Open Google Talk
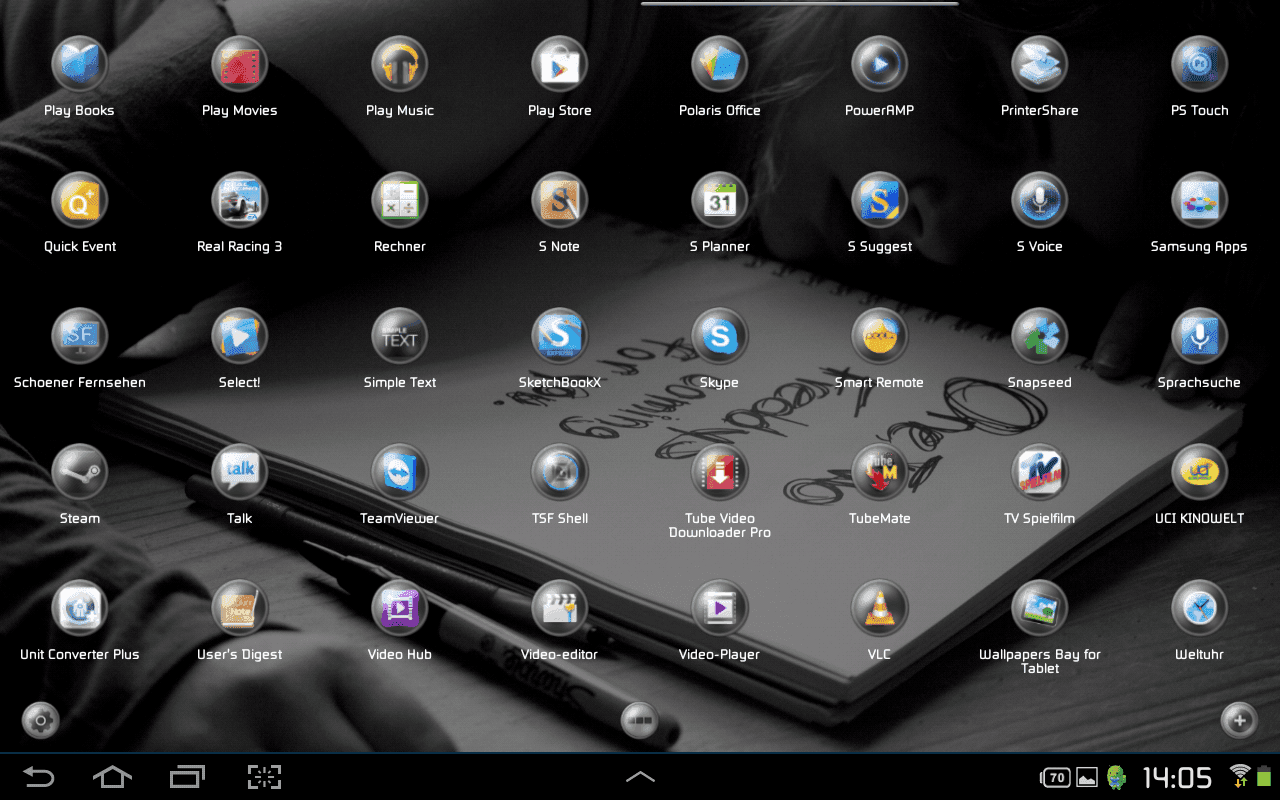The width and height of the screenshot is (1280, 800). [x=240, y=473]
